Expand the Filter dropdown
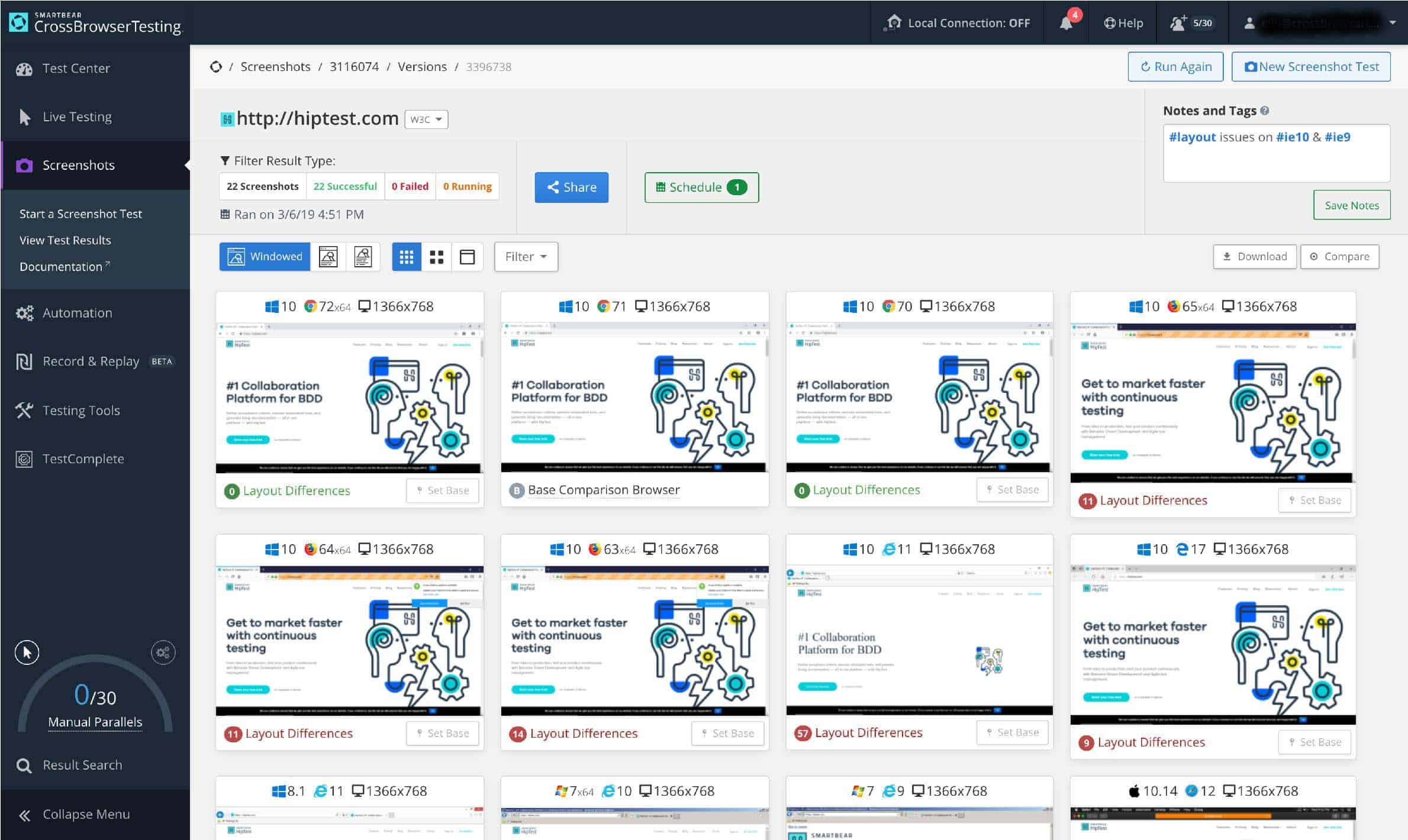1408x840 pixels. tap(526, 257)
